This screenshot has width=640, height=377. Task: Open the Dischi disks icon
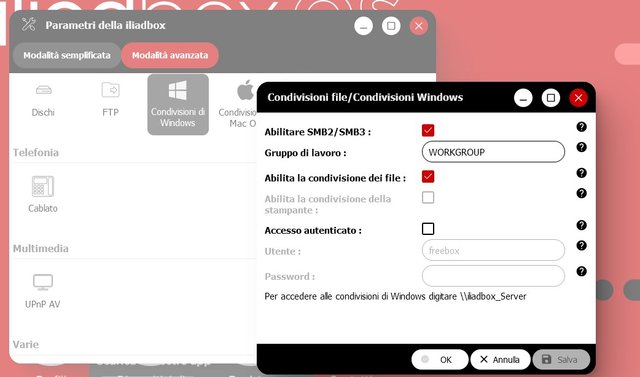point(43,100)
